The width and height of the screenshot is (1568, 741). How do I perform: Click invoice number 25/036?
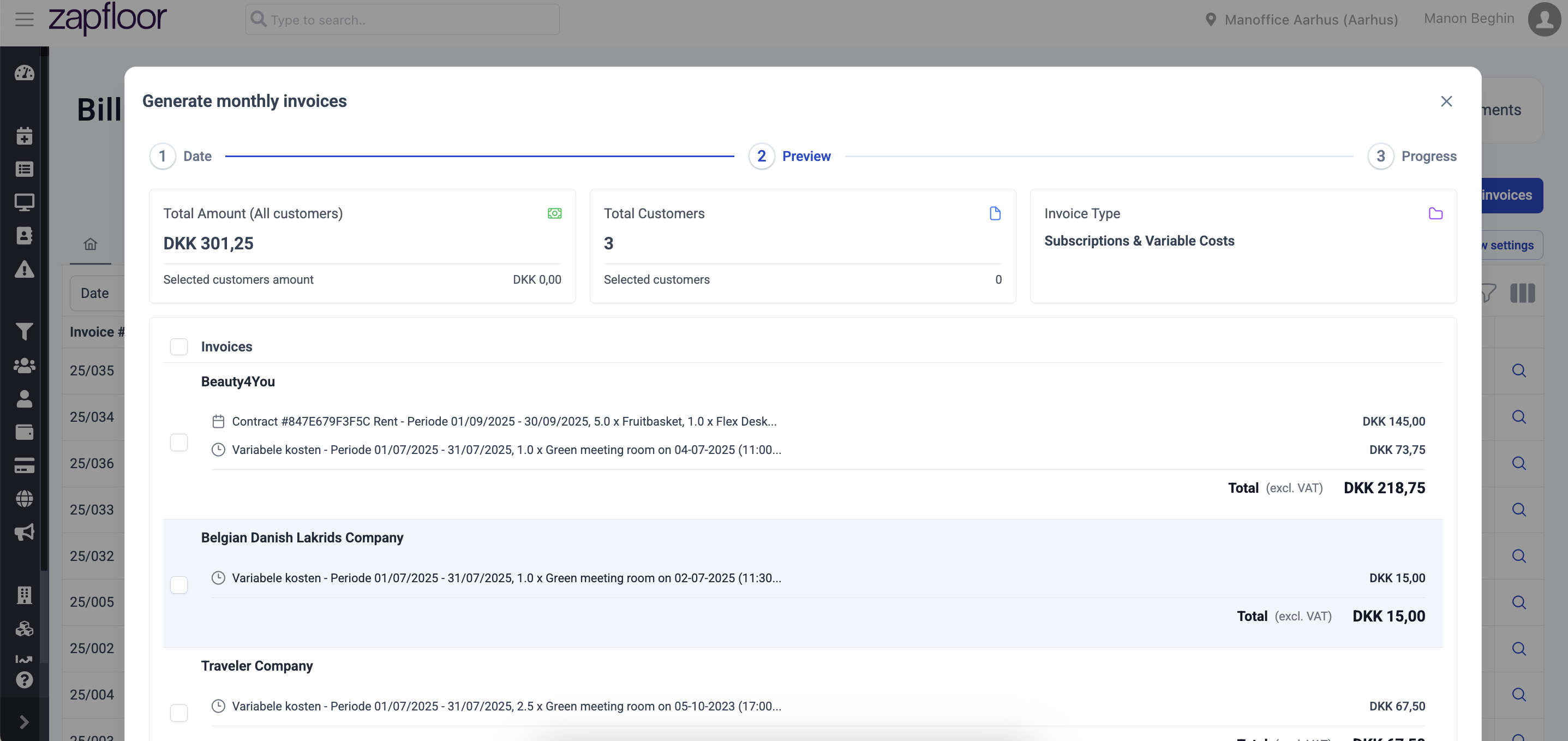click(x=92, y=463)
